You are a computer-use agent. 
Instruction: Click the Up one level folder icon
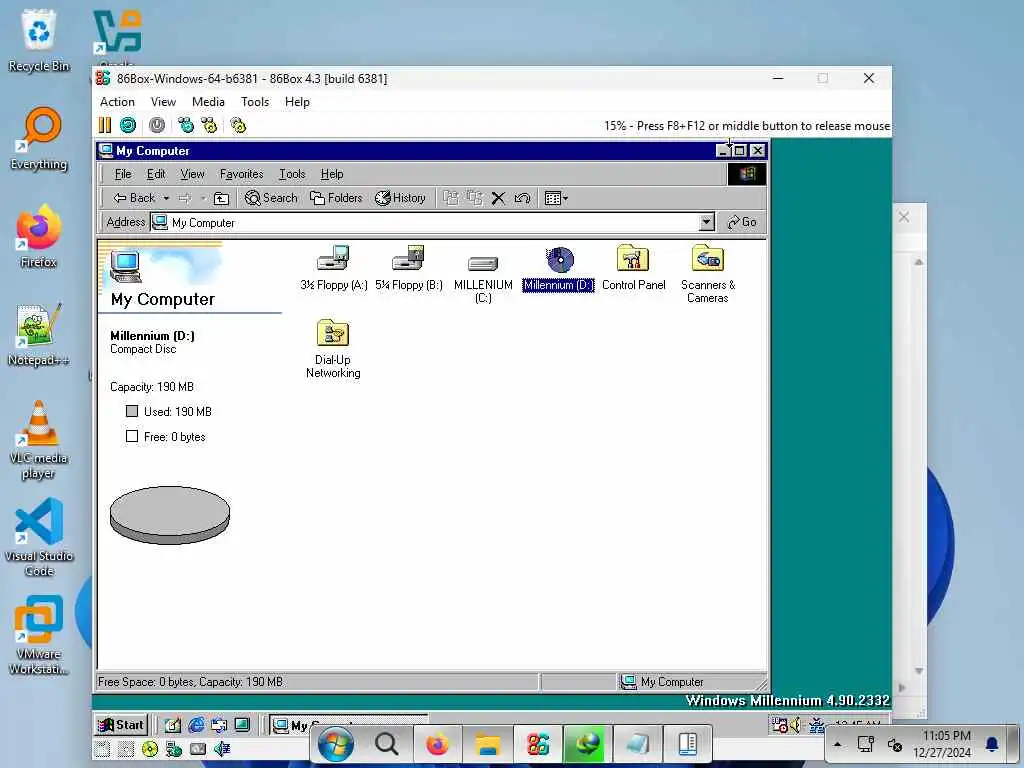tap(221, 198)
